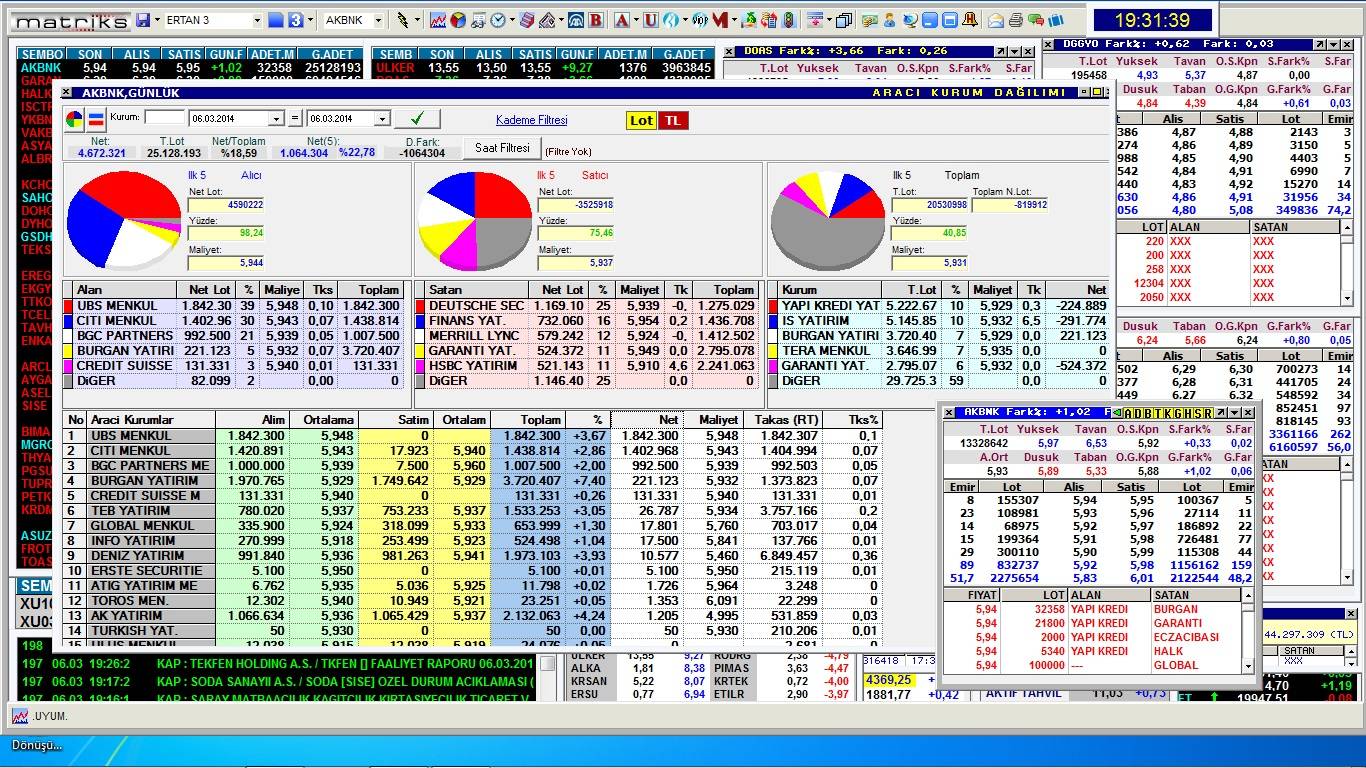Image resolution: width=1366 pixels, height=768 pixels.
Task: Open the line chart tool in toolbar
Action: [x=438, y=20]
